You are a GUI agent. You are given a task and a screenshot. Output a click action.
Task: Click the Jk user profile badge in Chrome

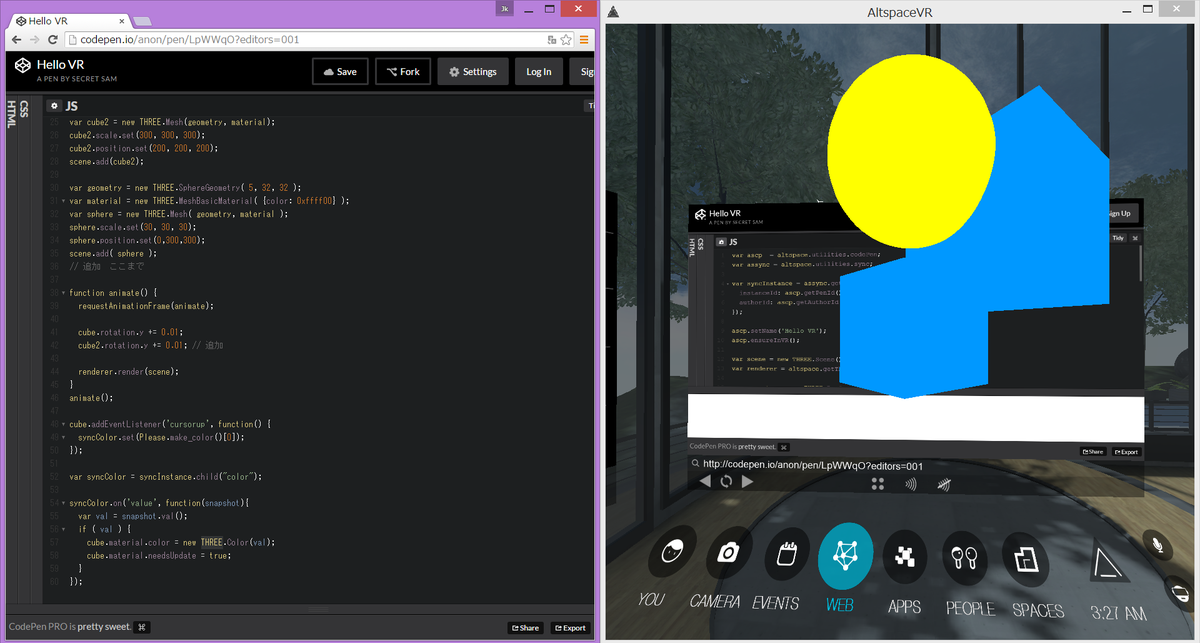tap(506, 8)
